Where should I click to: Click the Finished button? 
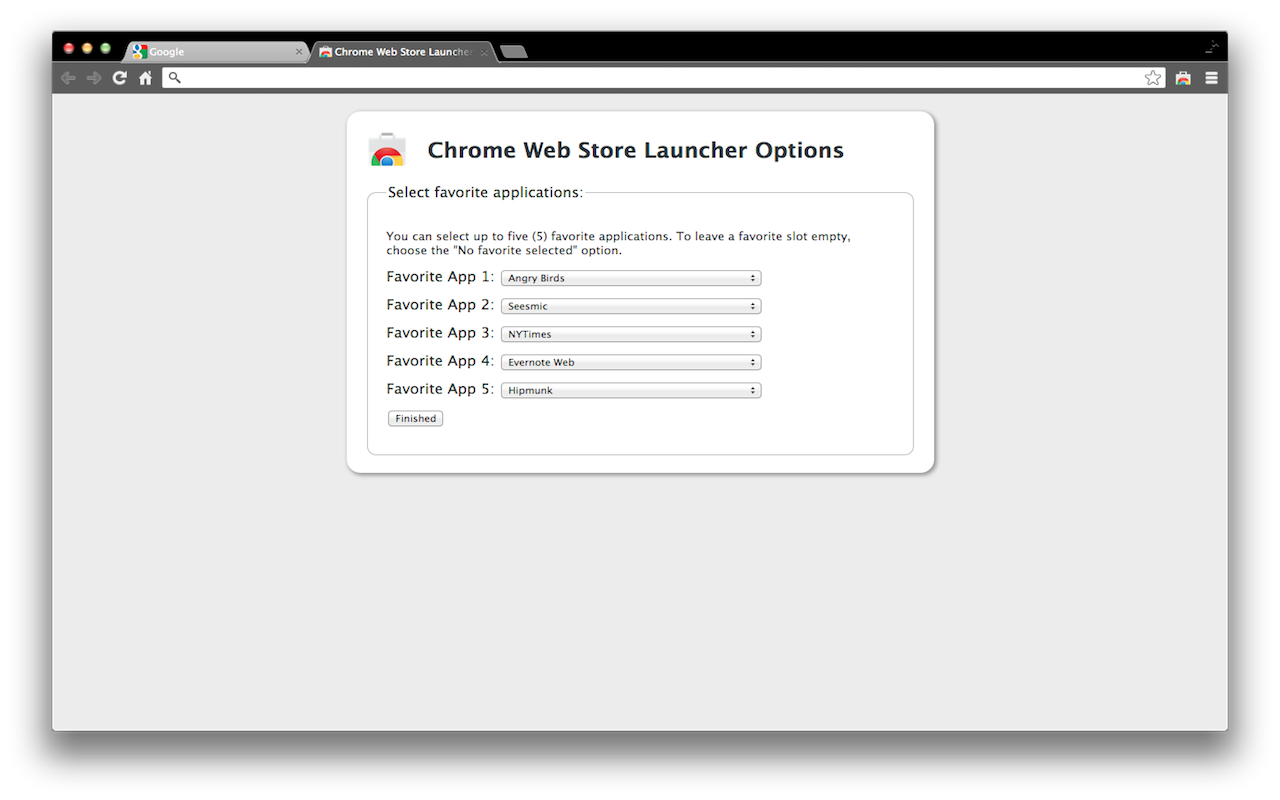click(415, 418)
